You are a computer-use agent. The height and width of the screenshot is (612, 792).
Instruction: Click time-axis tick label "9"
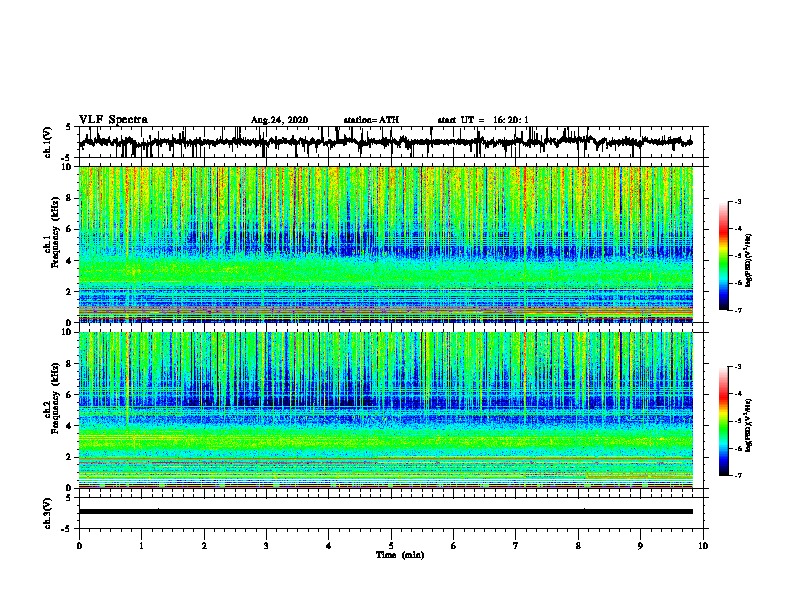click(x=640, y=546)
